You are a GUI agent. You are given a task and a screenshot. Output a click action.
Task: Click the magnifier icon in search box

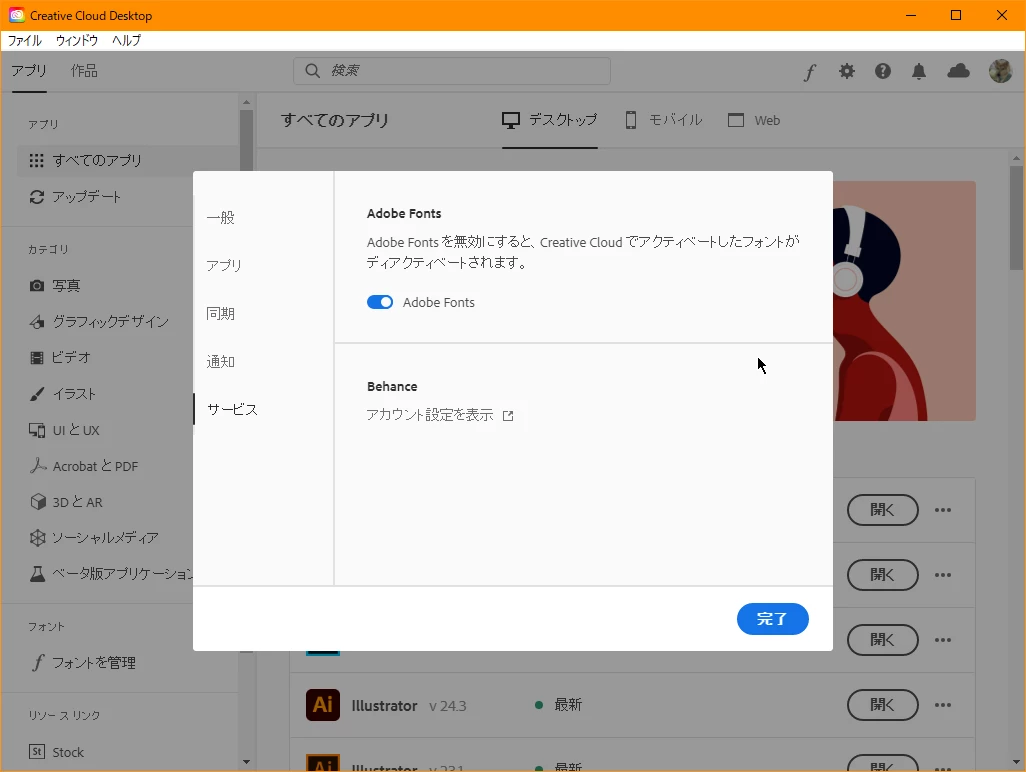click(x=312, y=71)
